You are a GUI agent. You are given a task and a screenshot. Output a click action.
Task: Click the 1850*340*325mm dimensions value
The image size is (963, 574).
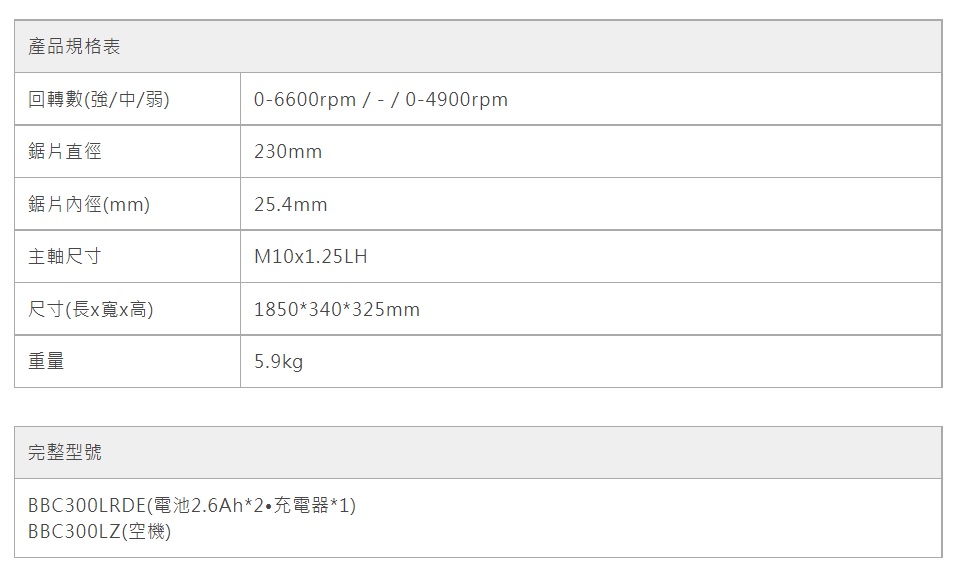[x=337, y=310]
